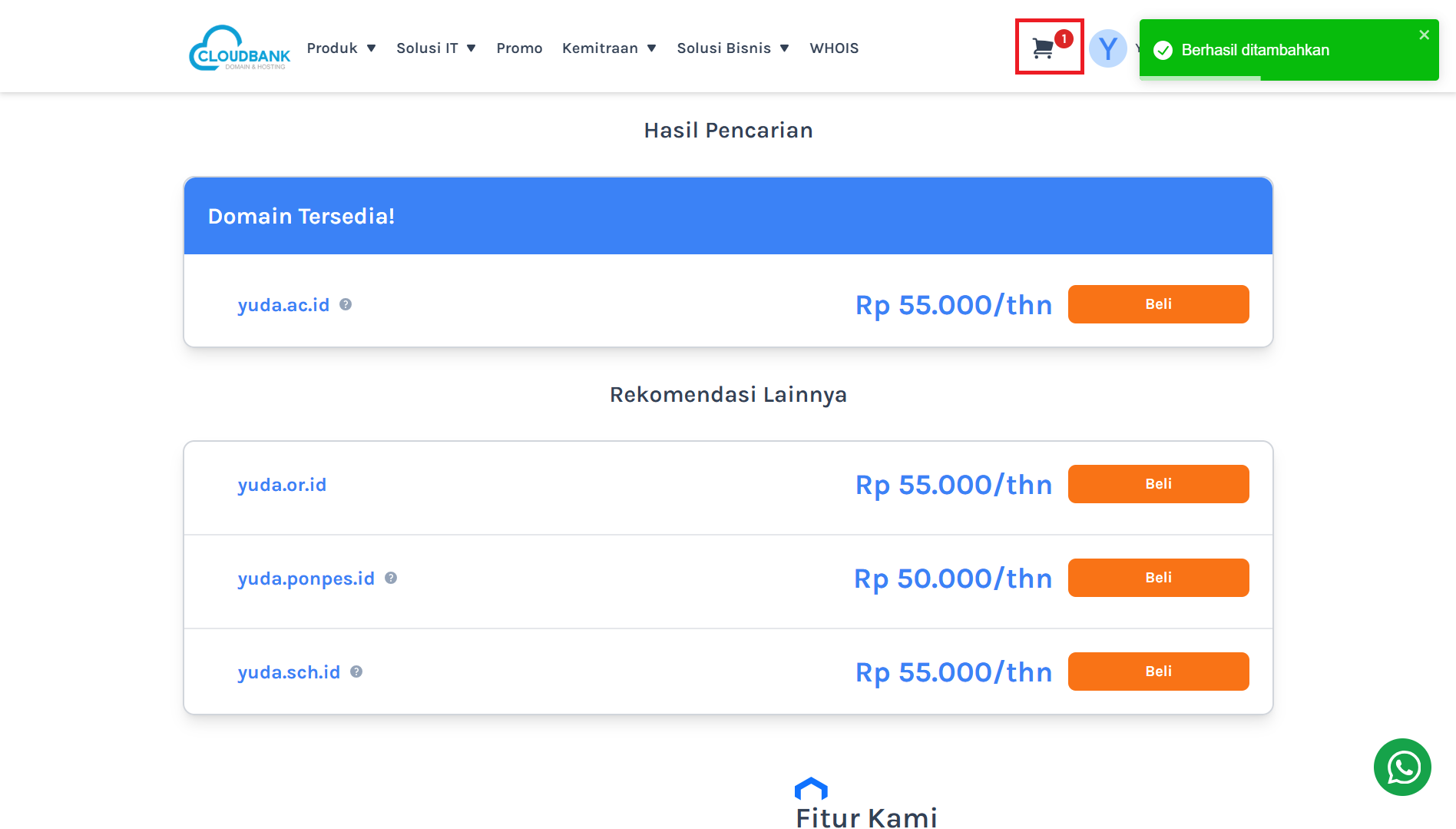Viewport: 1456px width, 829px height.
Task: Click help icon next to yuda.ponpes.id
Action: [x=391, y=578]
